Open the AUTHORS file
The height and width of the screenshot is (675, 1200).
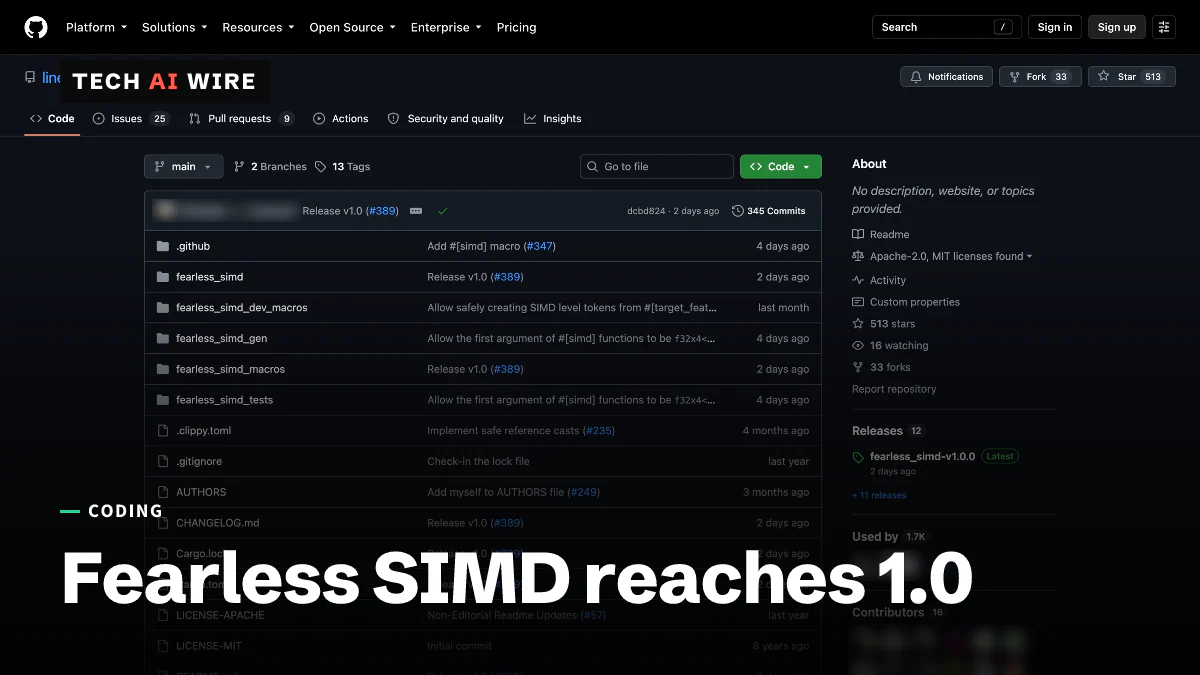pos(201,492)
